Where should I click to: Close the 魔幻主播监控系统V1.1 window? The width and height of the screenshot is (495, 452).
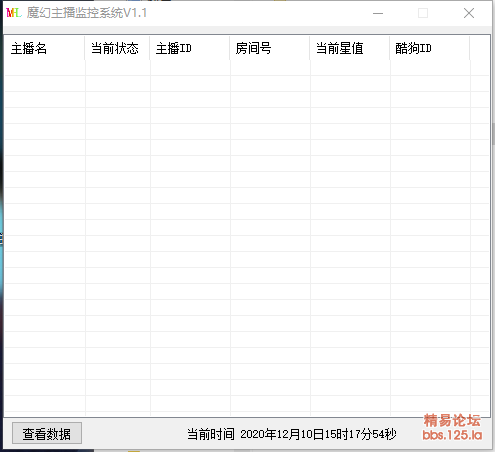click(469, 13)
